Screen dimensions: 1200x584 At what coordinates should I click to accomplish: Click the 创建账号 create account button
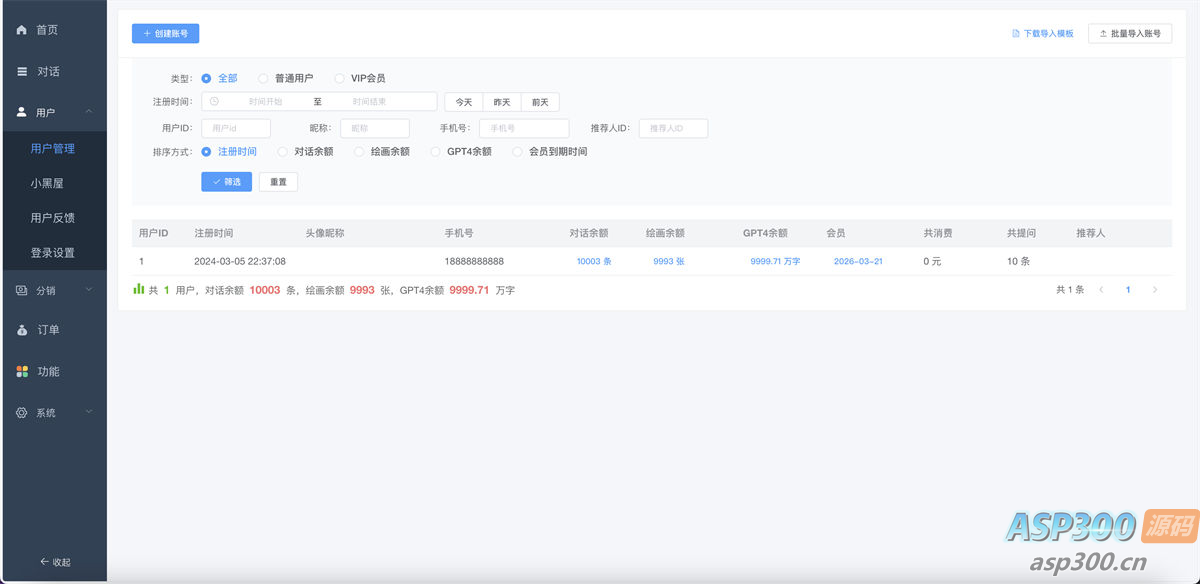coord(164,33)
